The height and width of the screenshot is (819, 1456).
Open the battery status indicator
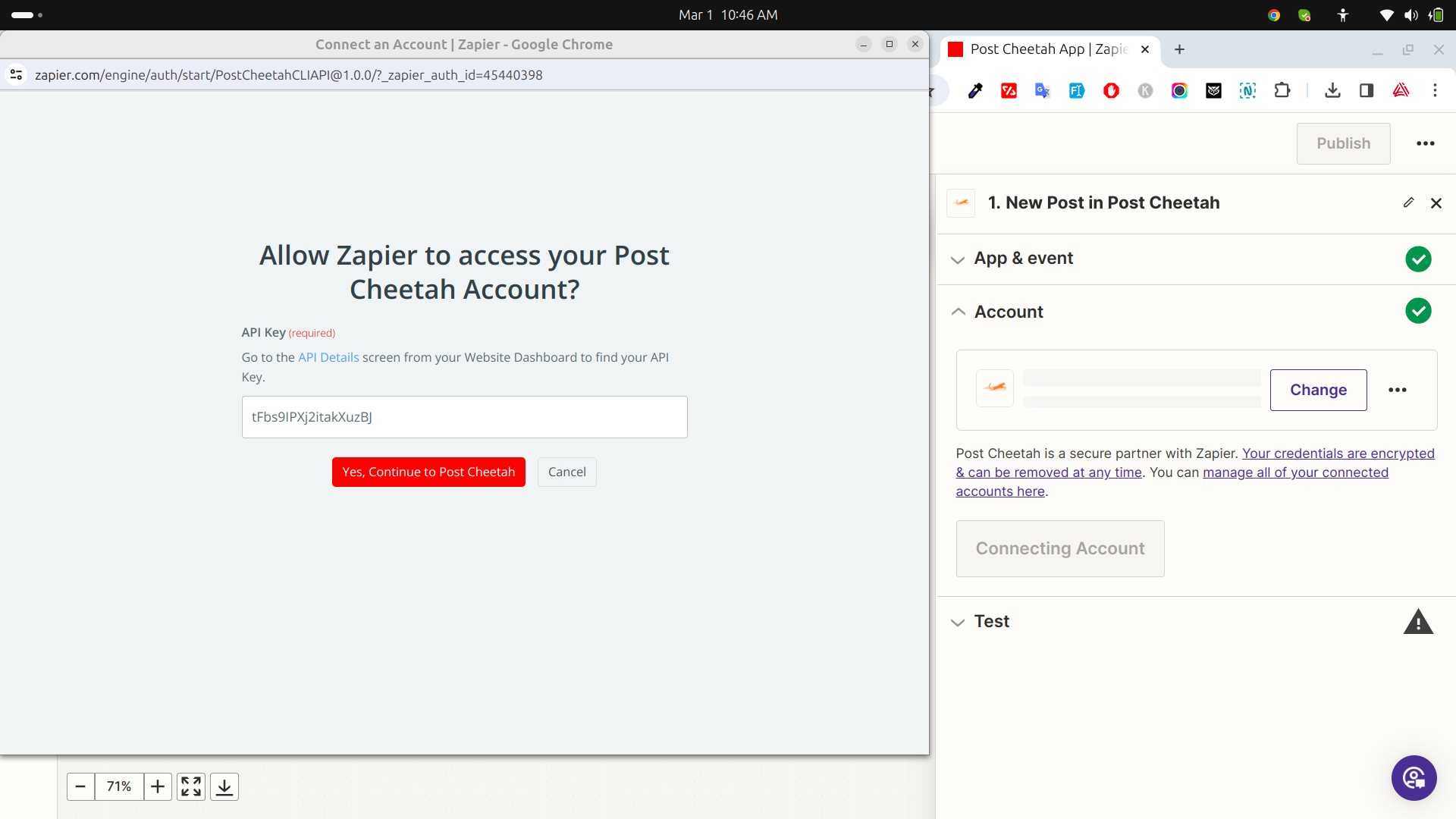(x=1436, y=15)
